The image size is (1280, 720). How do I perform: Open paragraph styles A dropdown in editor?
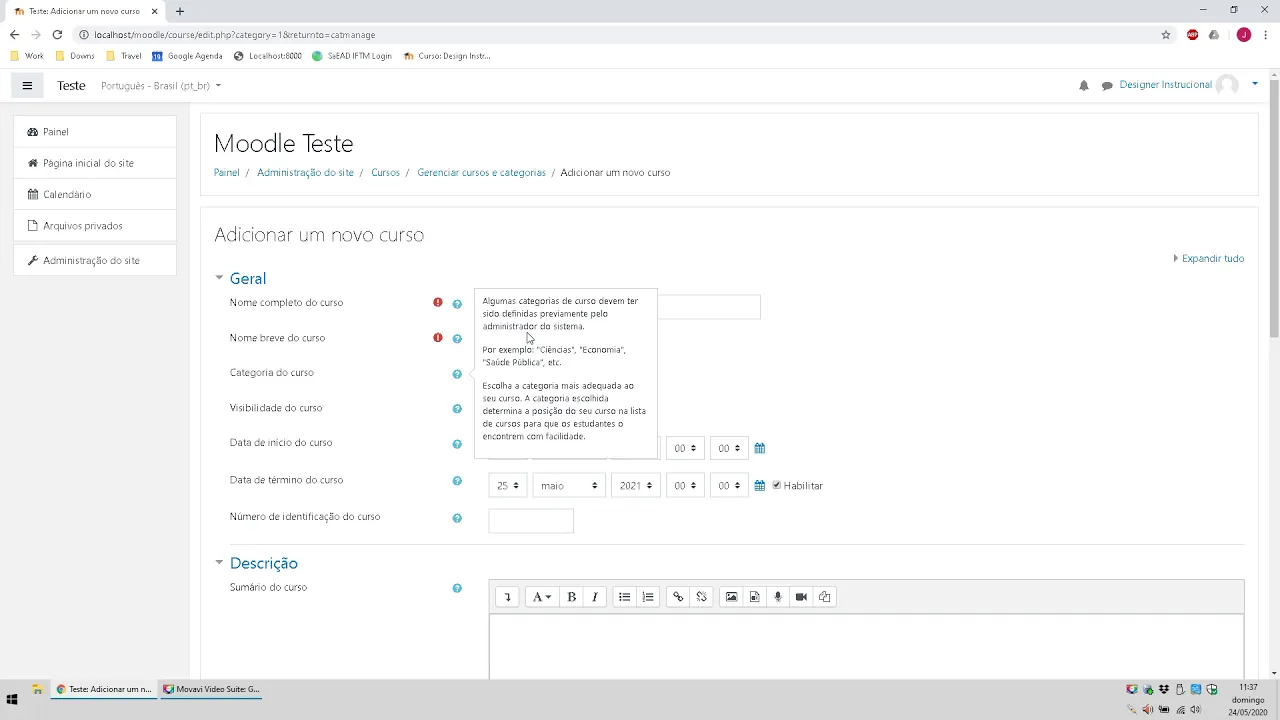[541, 597]
